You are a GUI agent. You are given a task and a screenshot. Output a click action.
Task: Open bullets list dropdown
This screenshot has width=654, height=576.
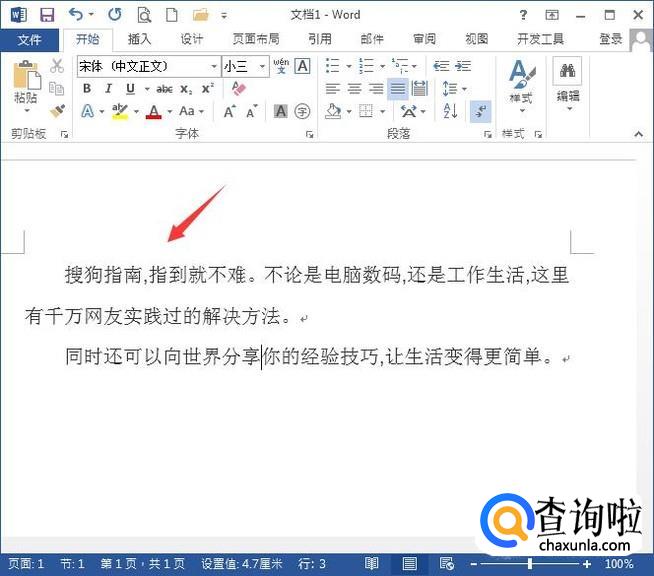coord(349,66)
